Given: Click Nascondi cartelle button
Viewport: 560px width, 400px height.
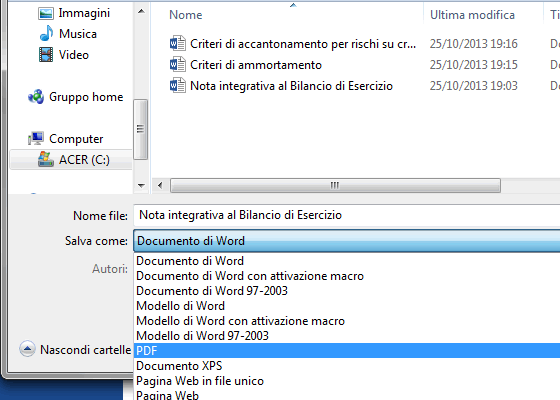Looking at the screenshot, I should click(x=75, y=350).
